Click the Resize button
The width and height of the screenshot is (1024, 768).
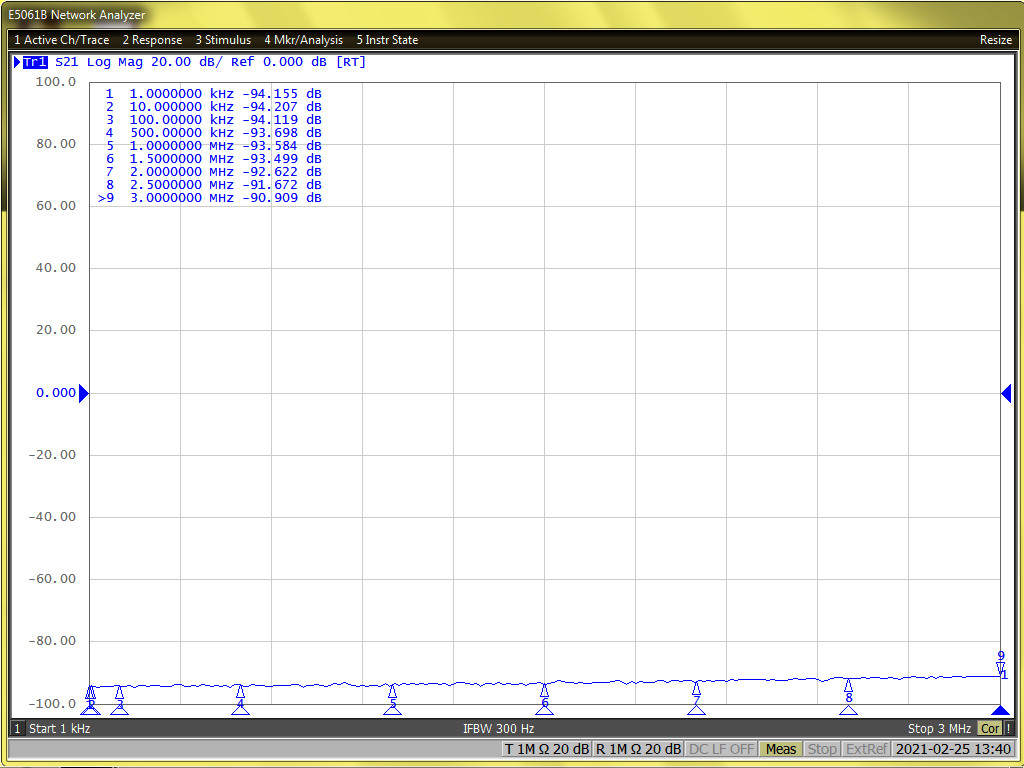[x=995, y=40]
